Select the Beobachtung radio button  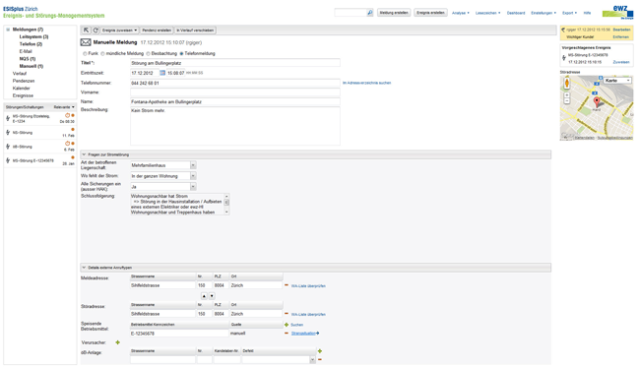click(x=148, y=53)
